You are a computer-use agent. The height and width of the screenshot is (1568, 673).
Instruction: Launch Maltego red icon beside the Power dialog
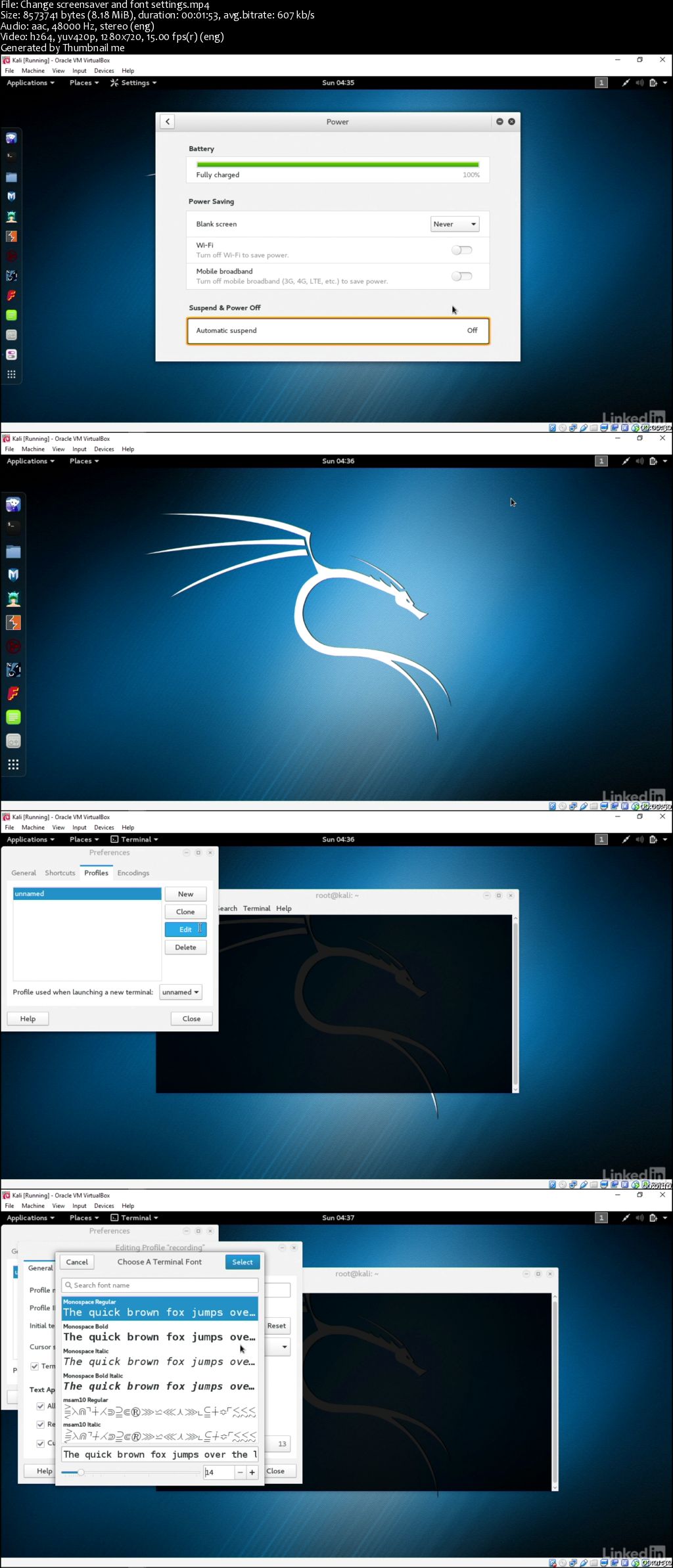point(11,256)
